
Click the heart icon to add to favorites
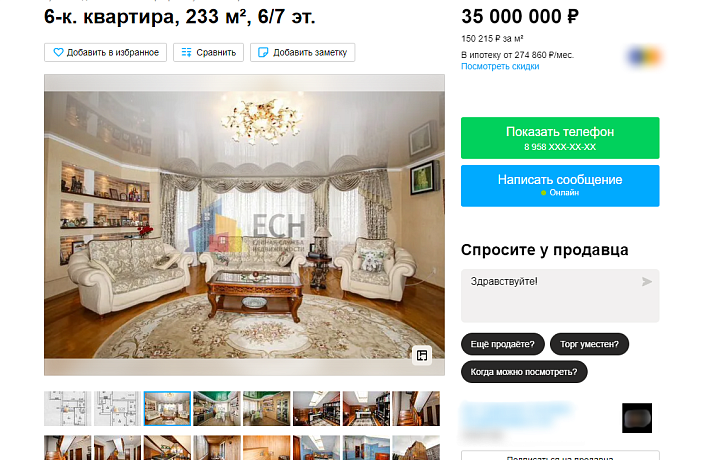[x=58, y=52]
